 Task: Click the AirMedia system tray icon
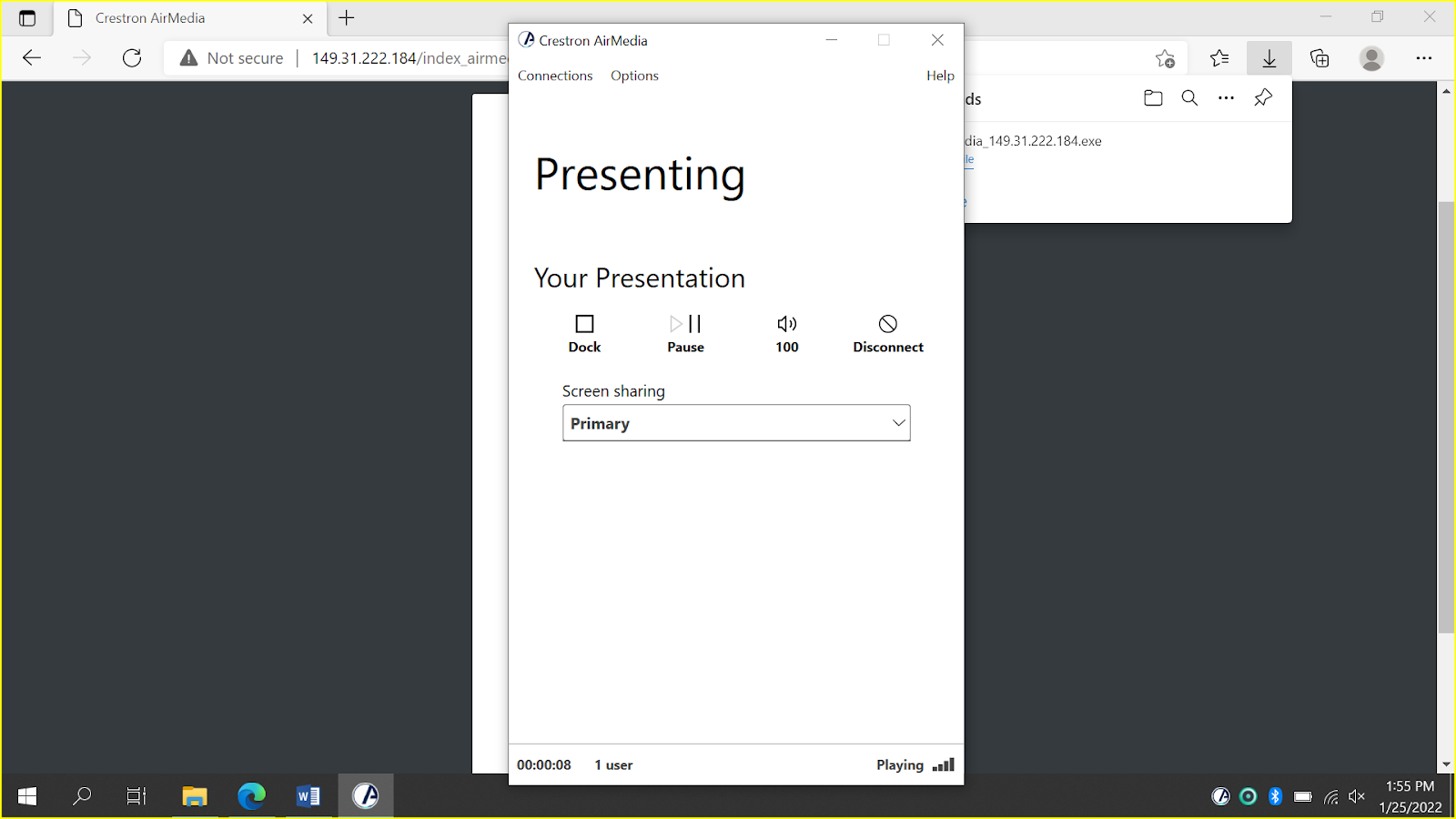tap(1221, 796)
